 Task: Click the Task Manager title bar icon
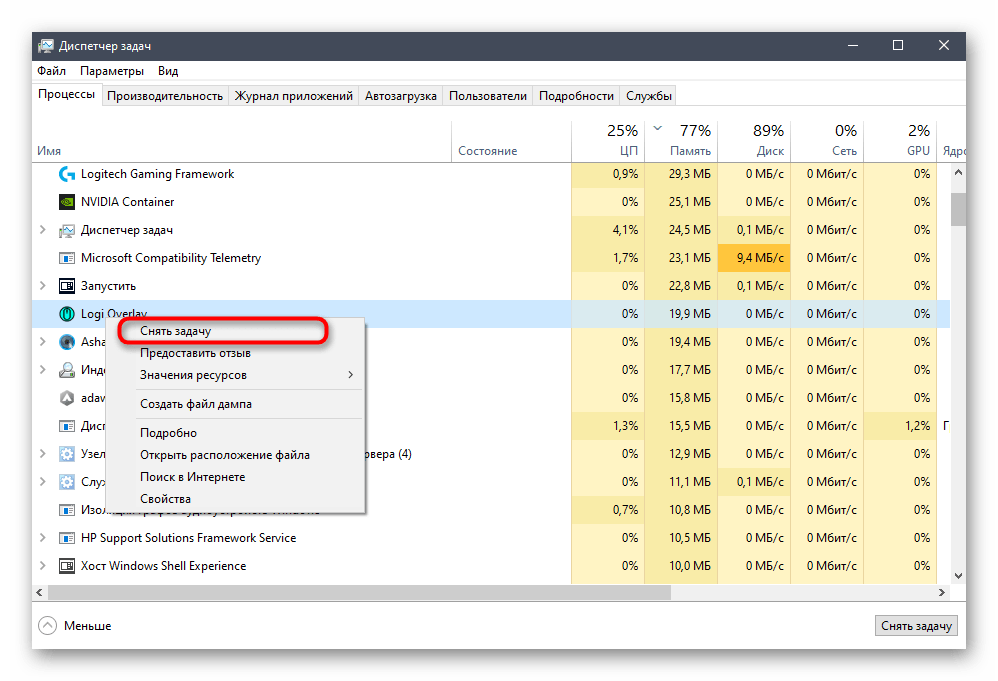[x=46, y=46]
